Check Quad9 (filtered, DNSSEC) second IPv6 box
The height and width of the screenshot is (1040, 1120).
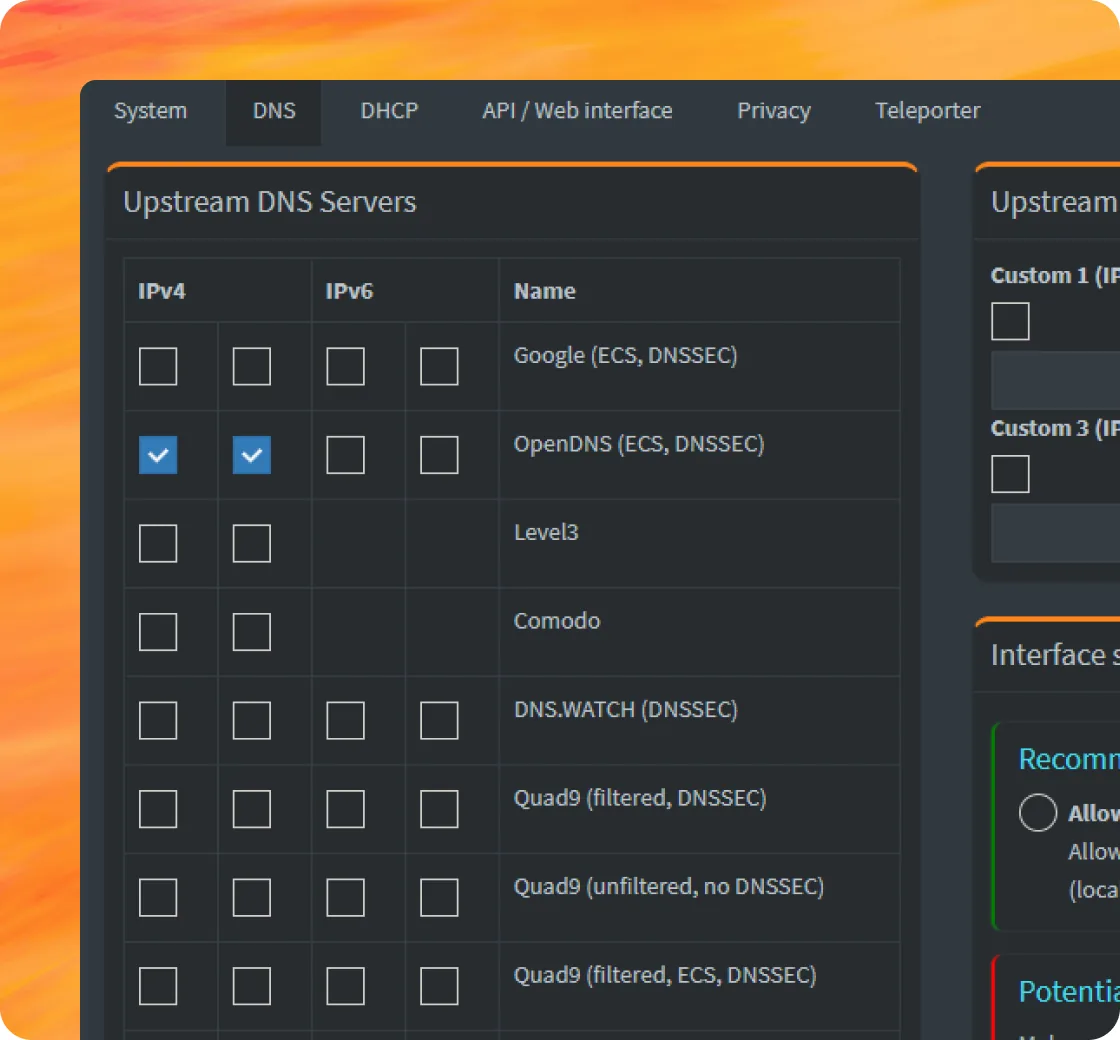coord(439,809)
